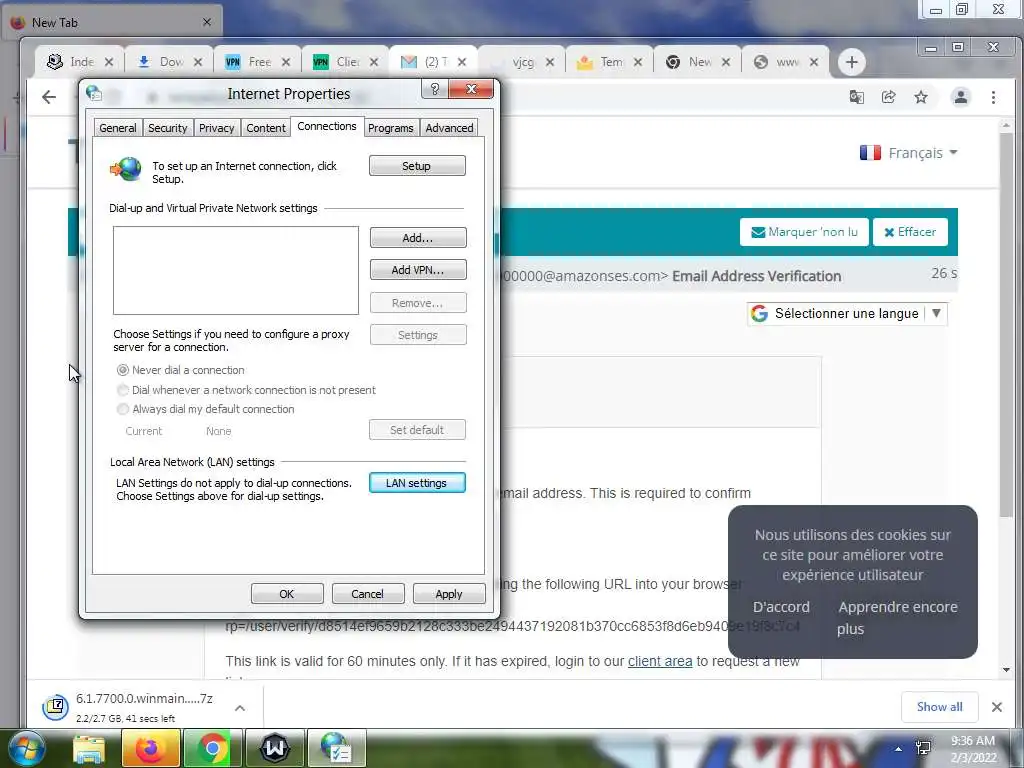Image resolution: width=1024 pixels, height=768 pixels.
Task: Click the help question mark in Internet Properties
Action: click(435, 89)
